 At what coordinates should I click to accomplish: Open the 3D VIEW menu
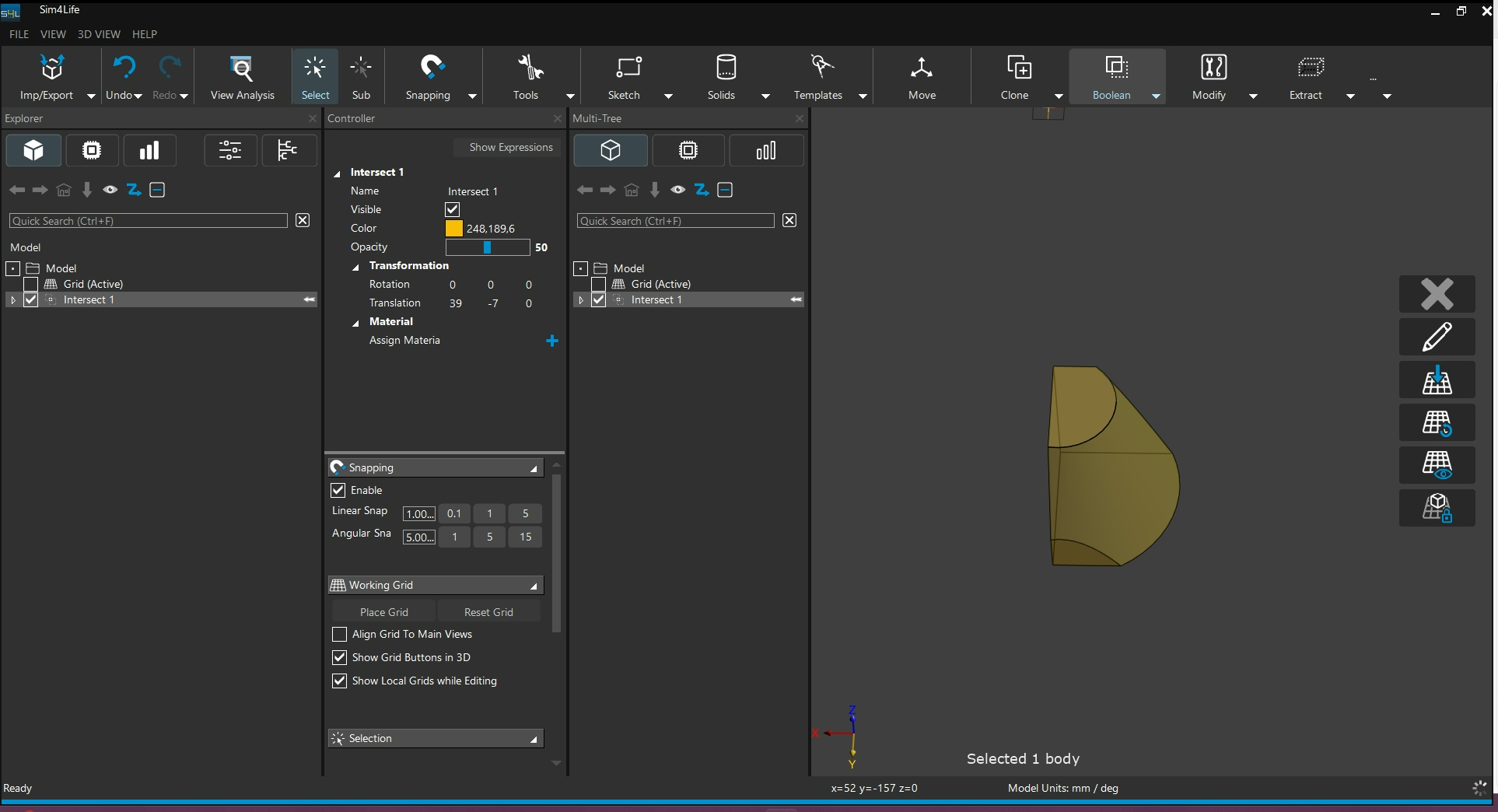pyautogui.click(x=99, y=34)
